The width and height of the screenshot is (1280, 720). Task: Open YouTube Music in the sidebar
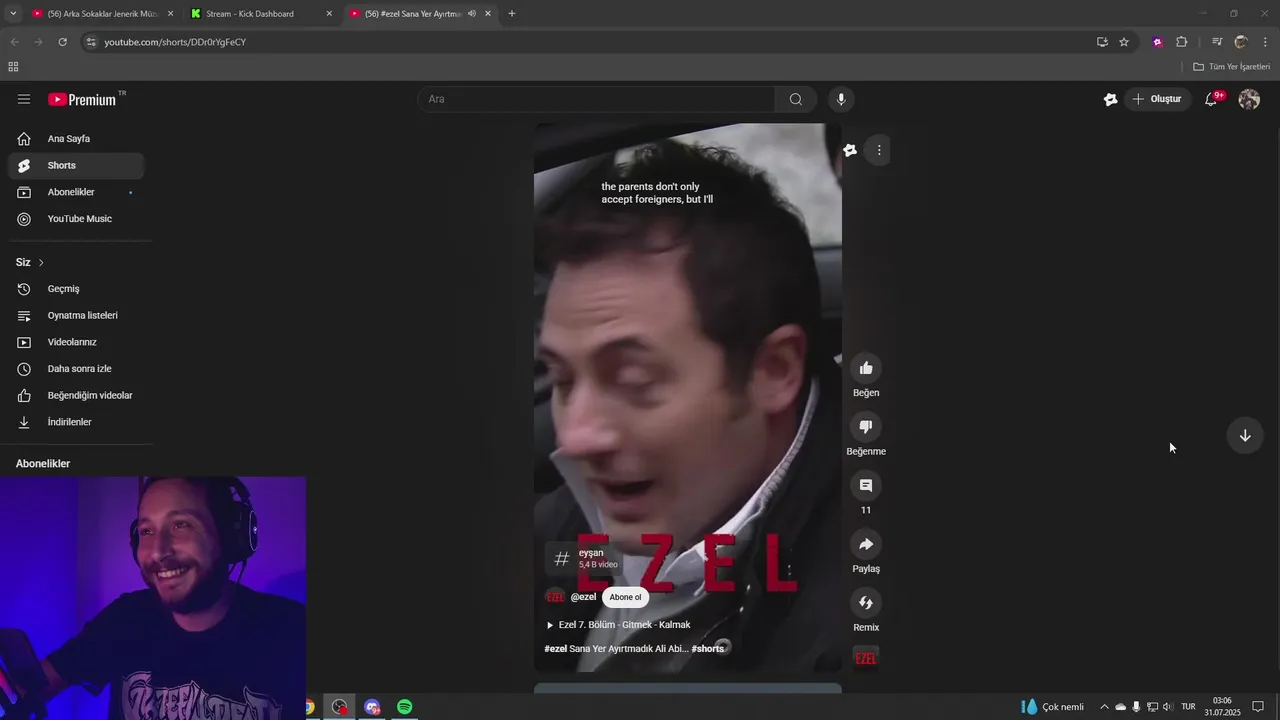[76, 219]
